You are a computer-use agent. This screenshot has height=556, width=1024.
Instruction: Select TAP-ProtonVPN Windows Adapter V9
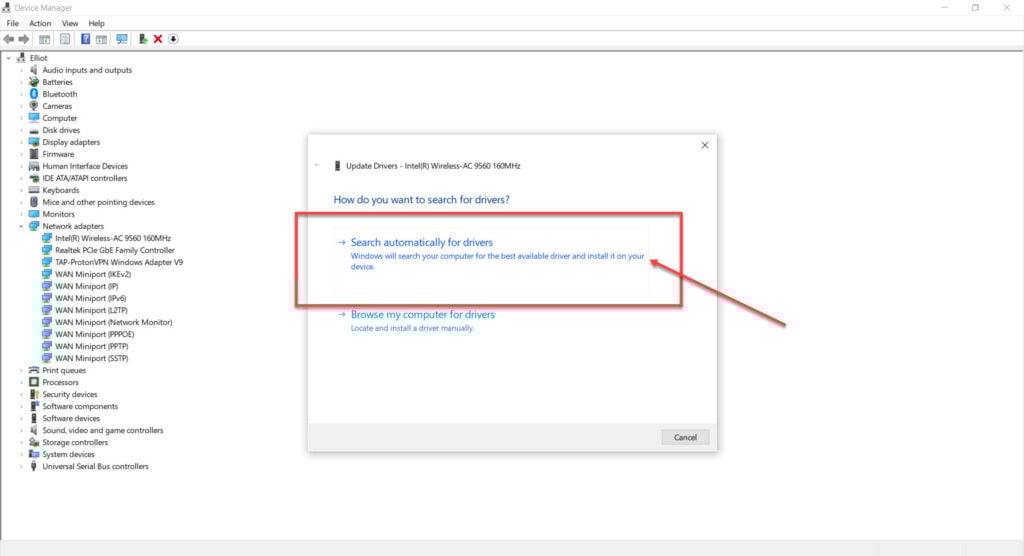[x=119, y=262]
